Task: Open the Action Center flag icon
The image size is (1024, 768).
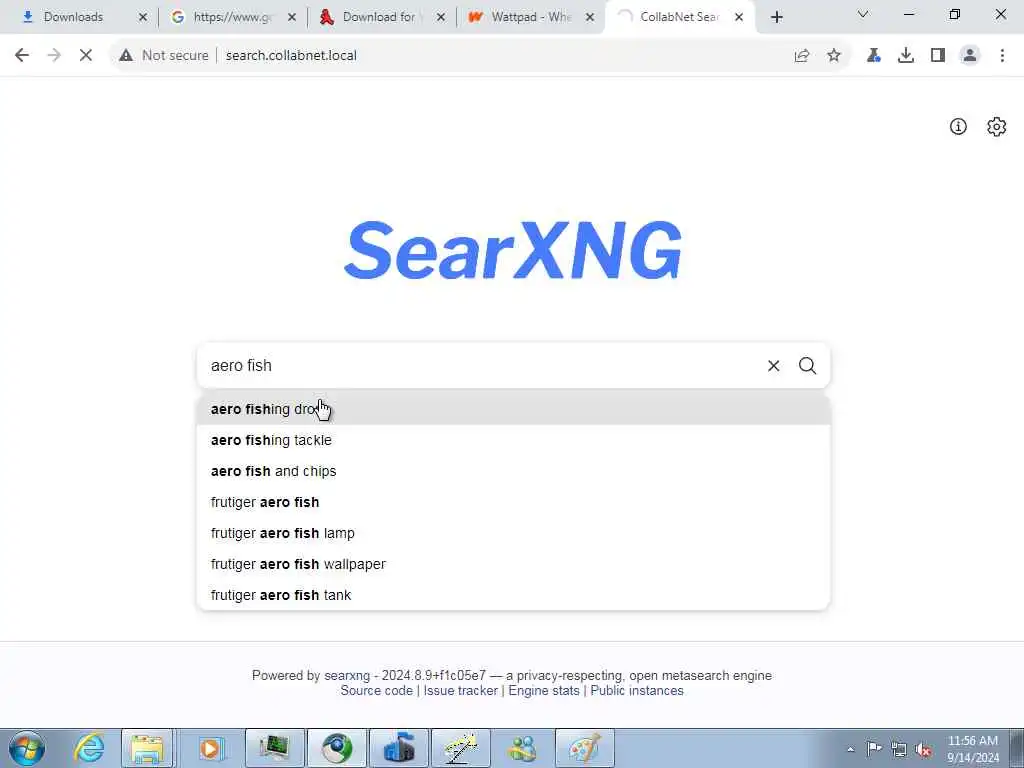Action: (x=874, y=749)
